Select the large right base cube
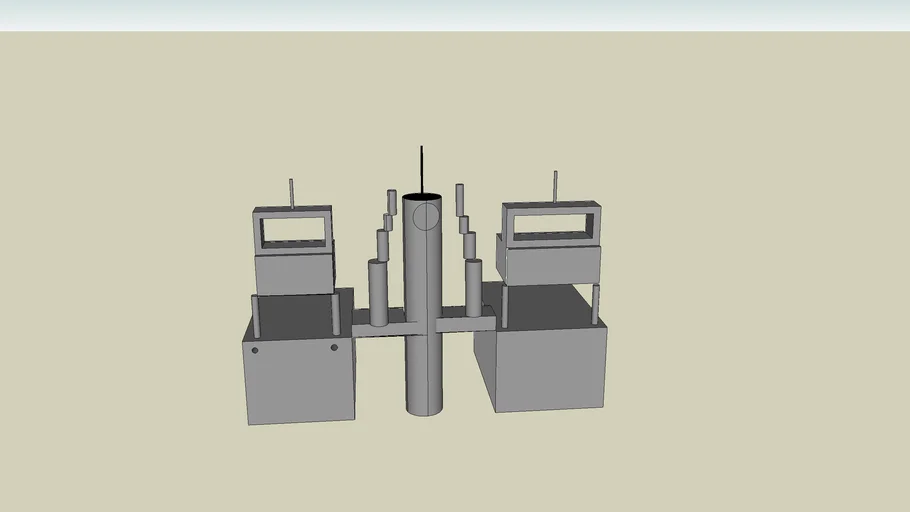Screen dimensions: 910x512 point(542,348)
